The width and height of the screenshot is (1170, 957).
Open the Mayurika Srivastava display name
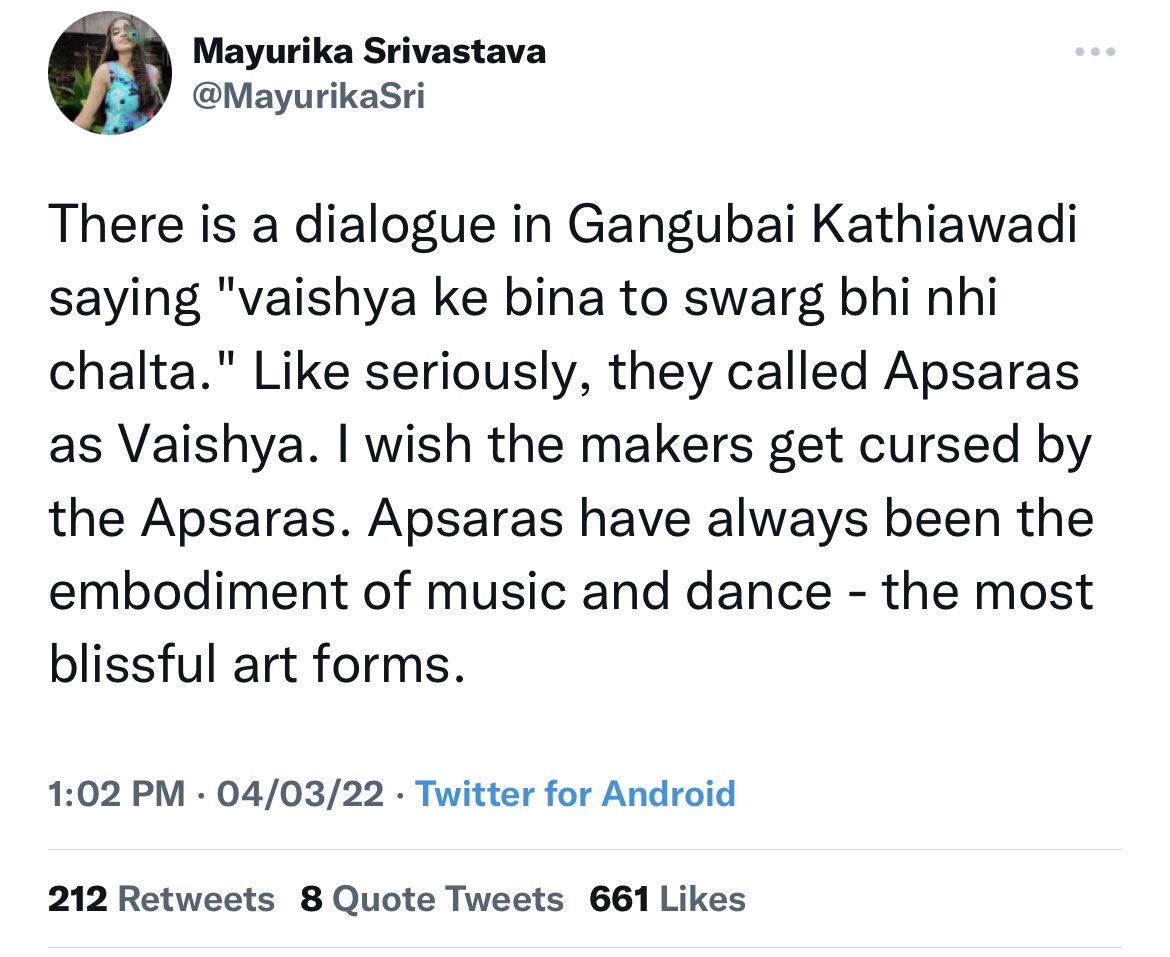(x=368, y=51)
